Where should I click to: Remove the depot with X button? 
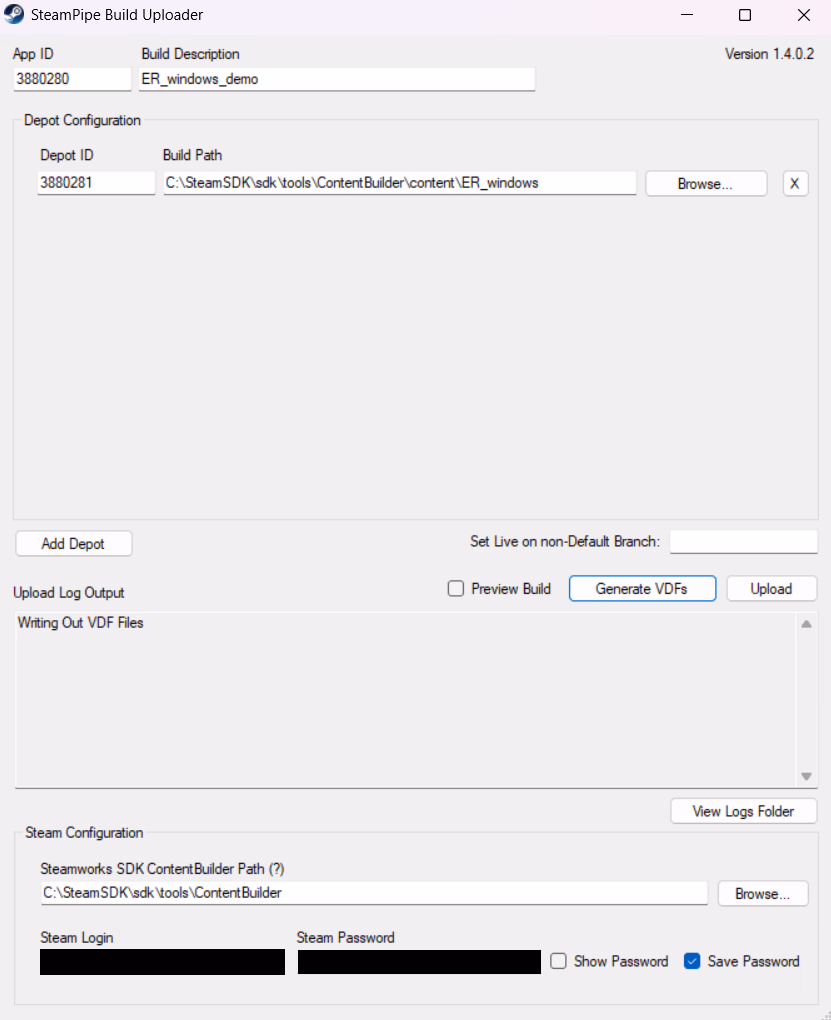tap(795, 184)
